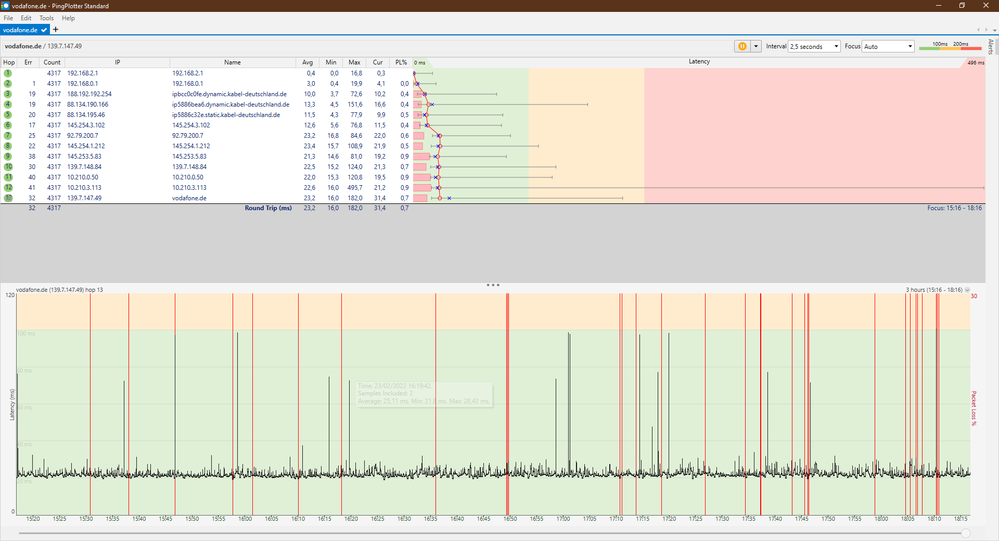Viewport: 999px width, 541px height.
Task: Click the PL% column header
Action: click(400, 62)
